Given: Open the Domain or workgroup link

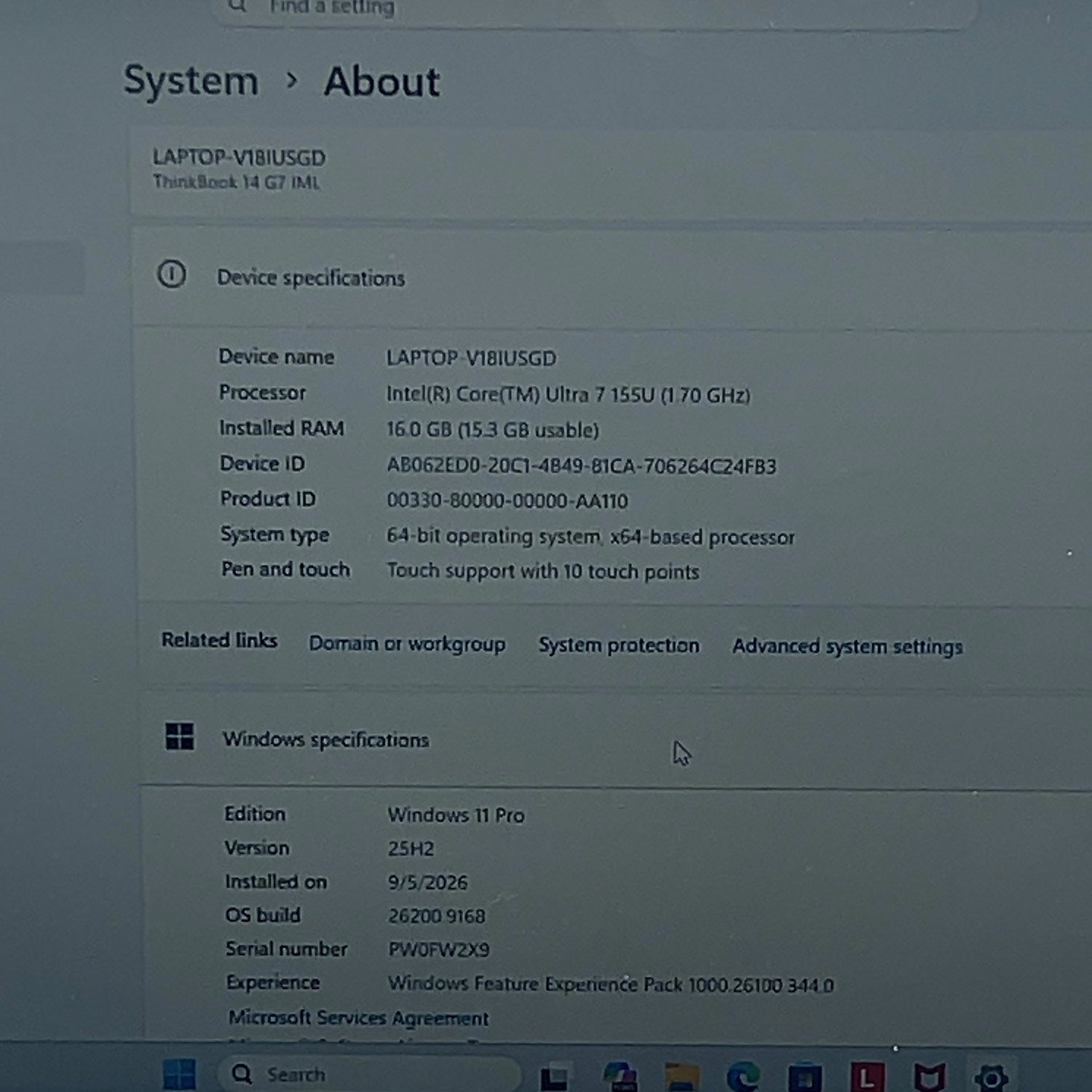Looking at the screenshot, I should [407, 644].
